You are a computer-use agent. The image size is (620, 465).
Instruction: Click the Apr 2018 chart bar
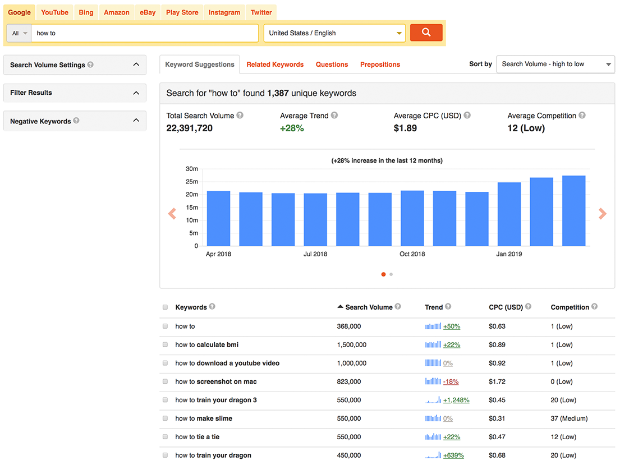(x=218, y=218)
